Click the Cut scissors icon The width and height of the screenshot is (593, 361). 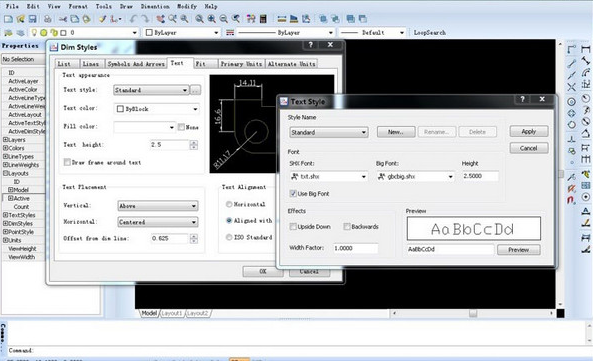click(63, 19)
